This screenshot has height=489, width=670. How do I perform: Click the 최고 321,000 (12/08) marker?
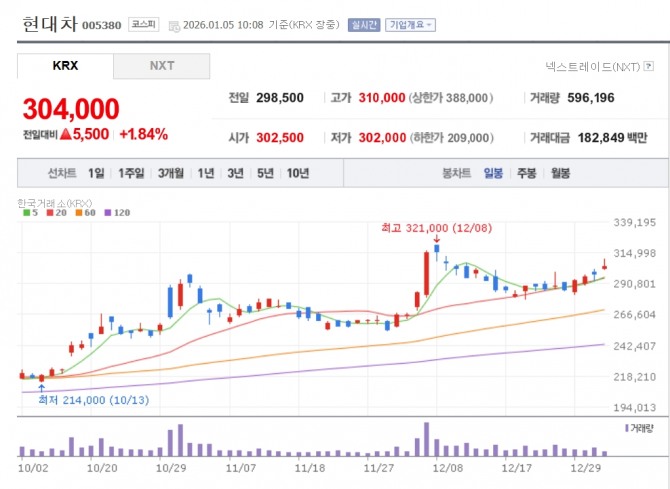click(x=436, y=228)
